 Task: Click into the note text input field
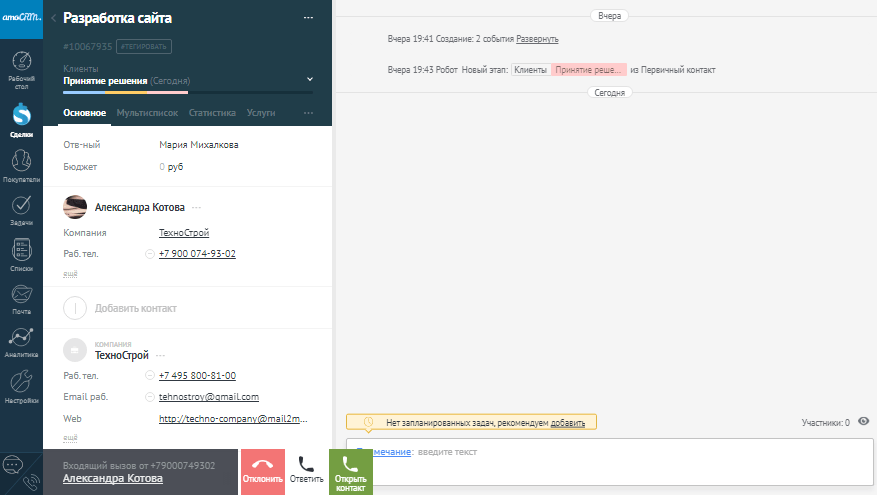click(610, 462)
